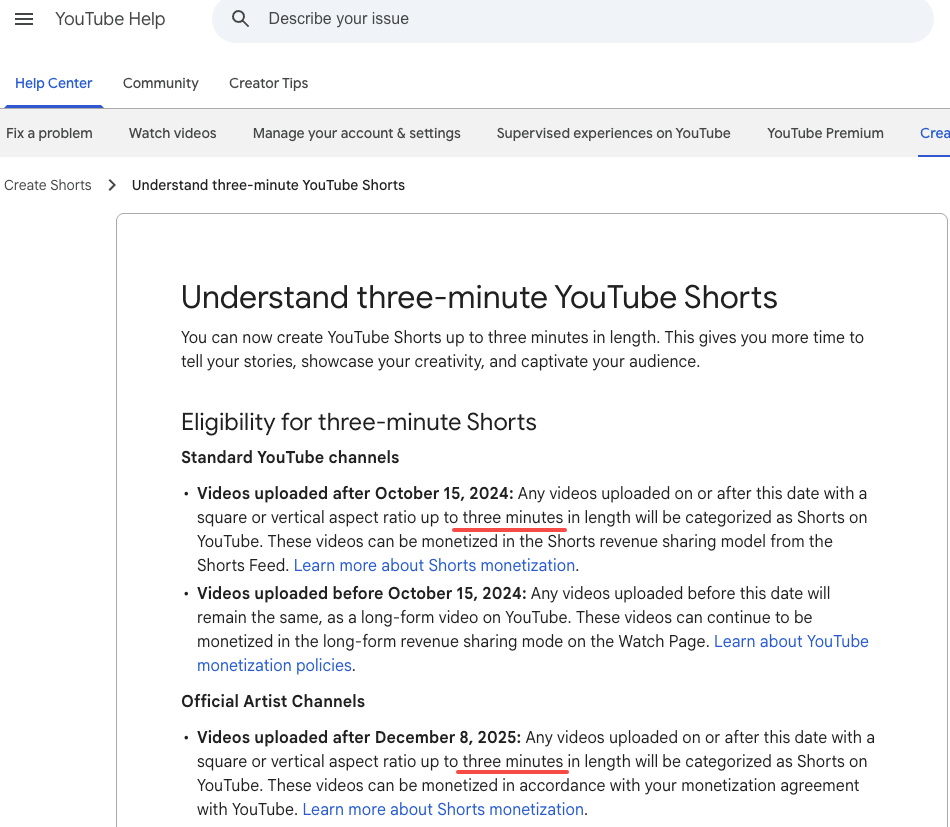This screenshot has width=950, height=827.
Task: Open the Community tab
Action: click(161, 83)
